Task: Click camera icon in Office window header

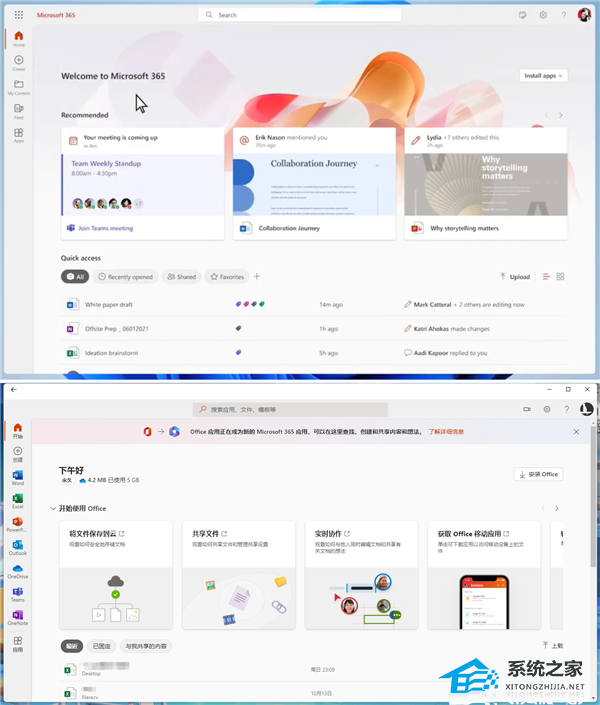Action: pyautogui.click(x=527, y=409)
